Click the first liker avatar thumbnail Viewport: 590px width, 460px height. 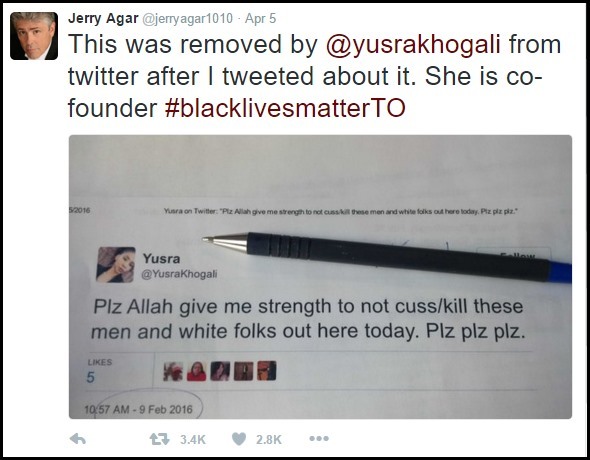(173, 371)
